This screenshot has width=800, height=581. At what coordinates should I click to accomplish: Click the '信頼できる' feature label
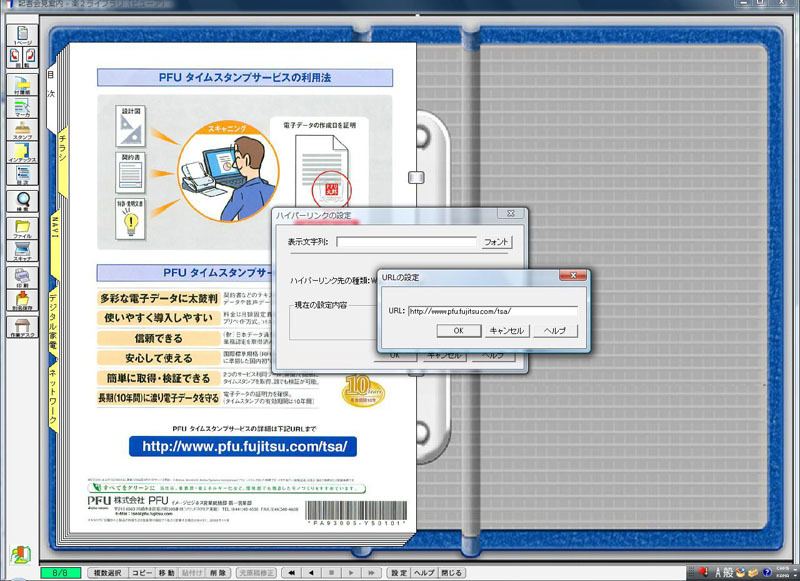(158, 338)
